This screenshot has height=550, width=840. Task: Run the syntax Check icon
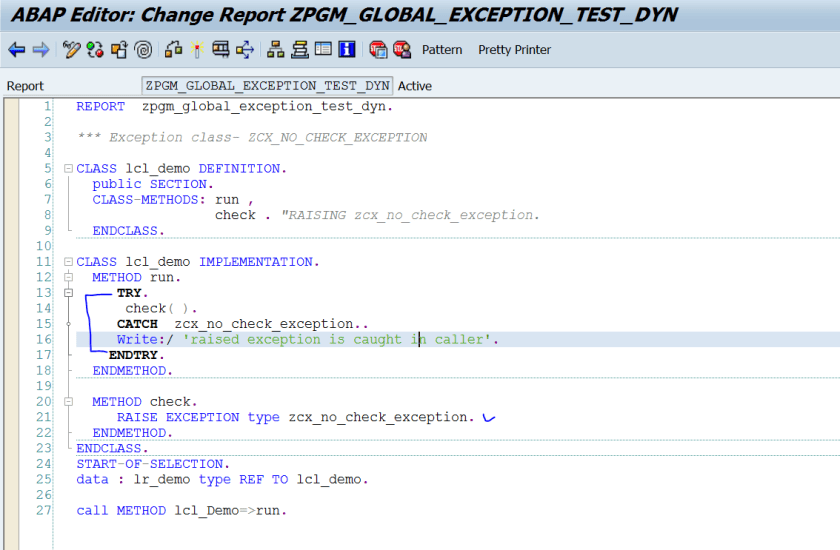[x=173, y=50]
